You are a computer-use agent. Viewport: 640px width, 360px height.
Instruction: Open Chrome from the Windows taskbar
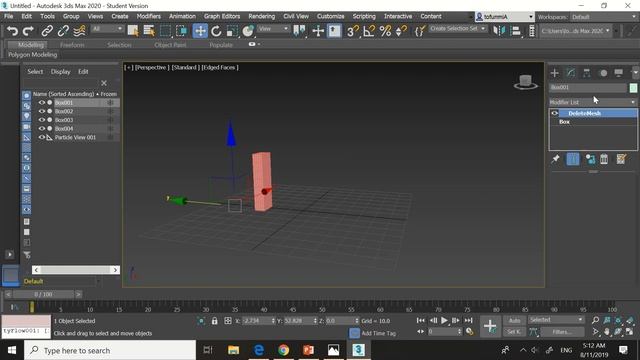283,350
